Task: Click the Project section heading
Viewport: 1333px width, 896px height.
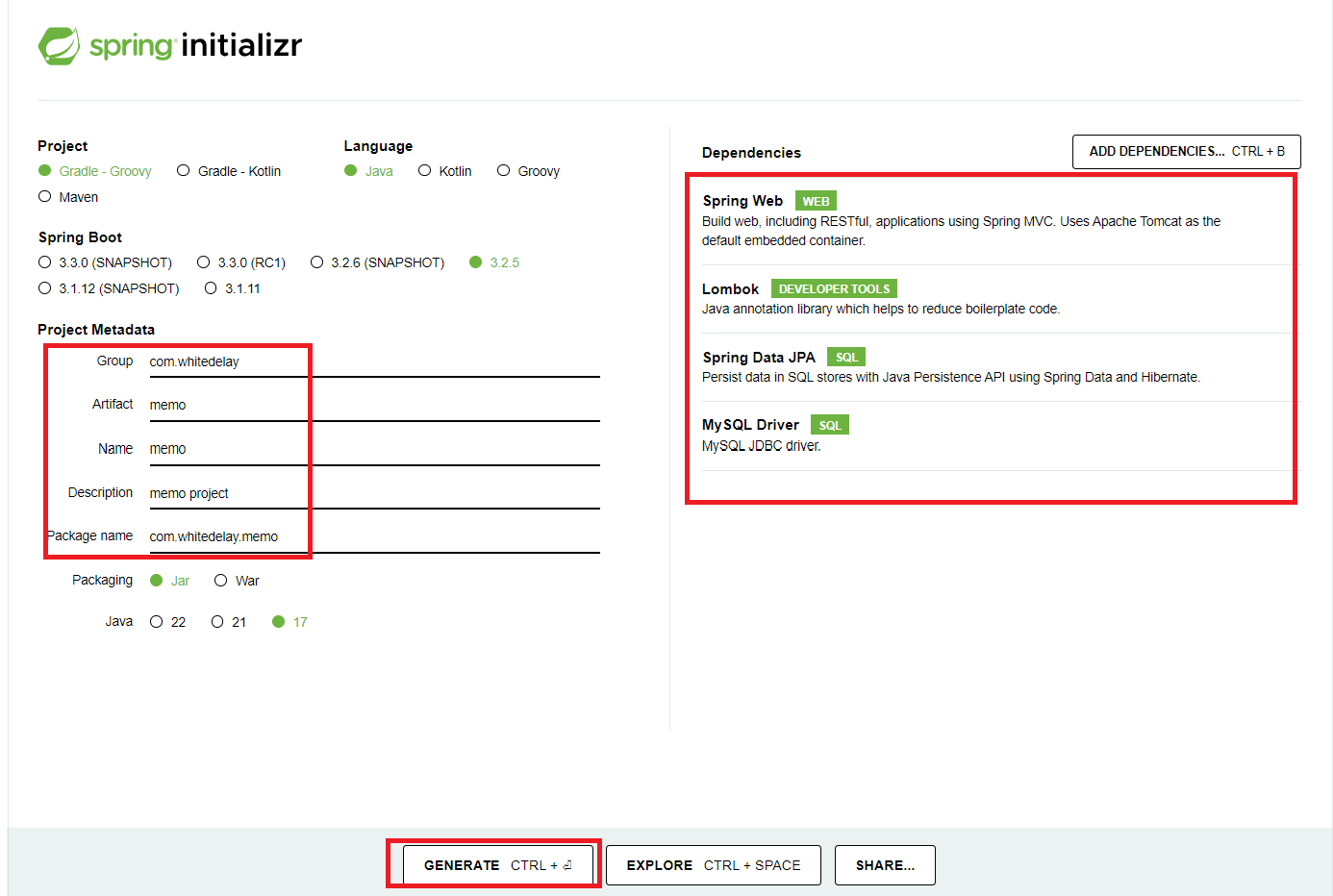Action: coord(63,146)
